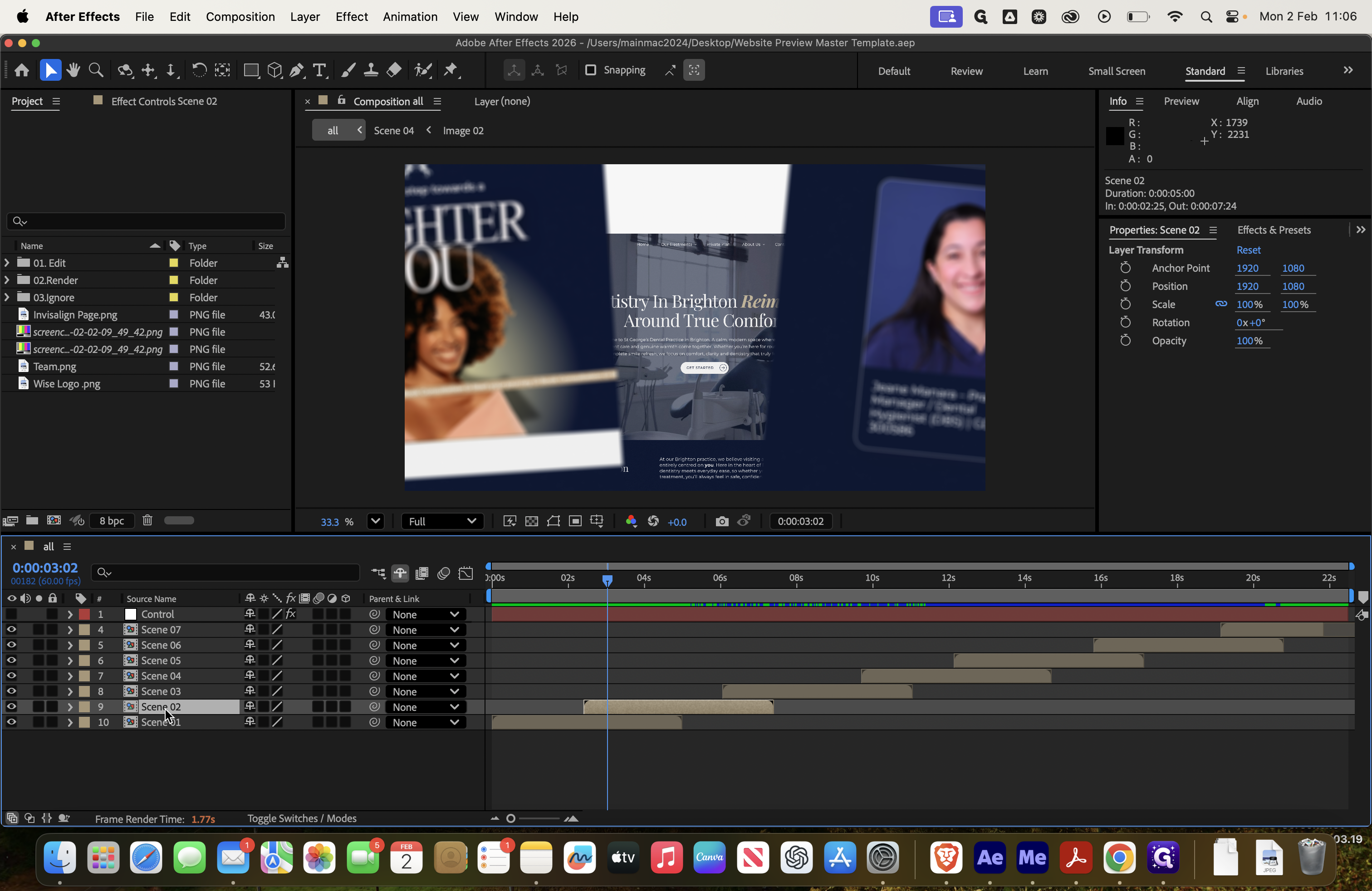Select the Type tool
Viewport: 1372px width, 891px height.
(319, 70)
